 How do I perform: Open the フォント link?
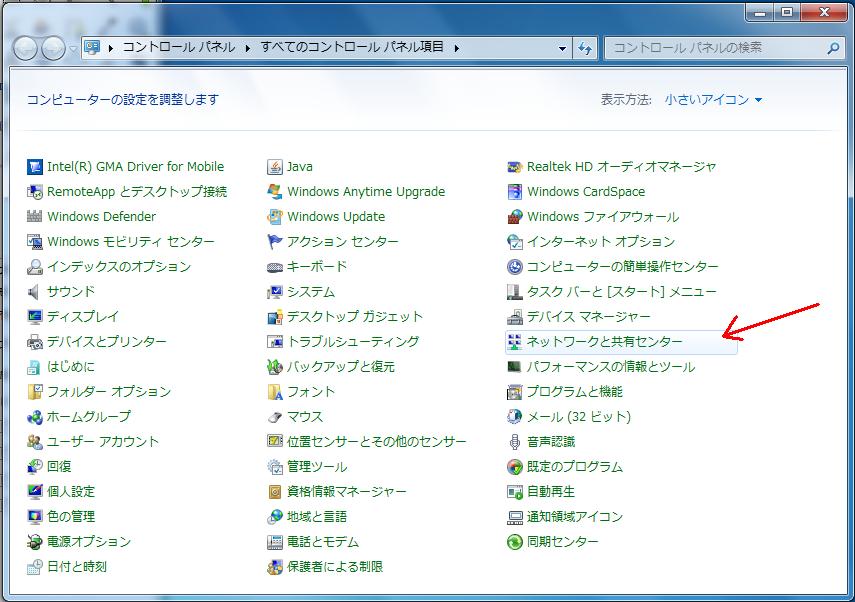point(311,392)
